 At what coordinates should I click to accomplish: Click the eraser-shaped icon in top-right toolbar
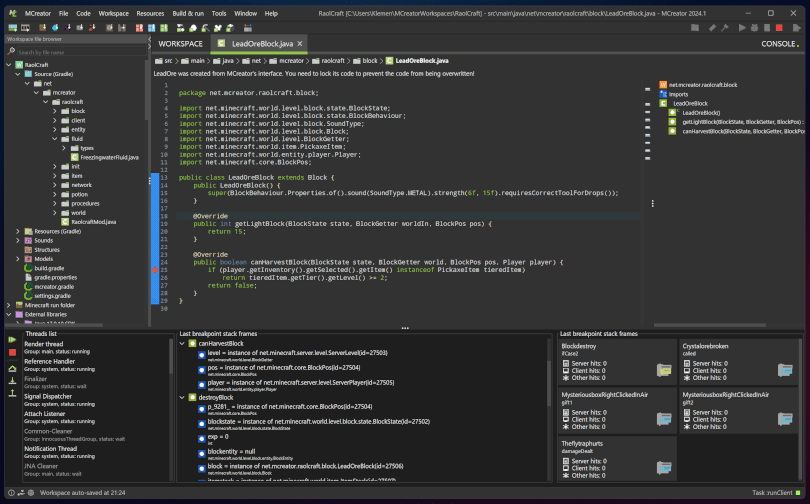coord(712,28)
